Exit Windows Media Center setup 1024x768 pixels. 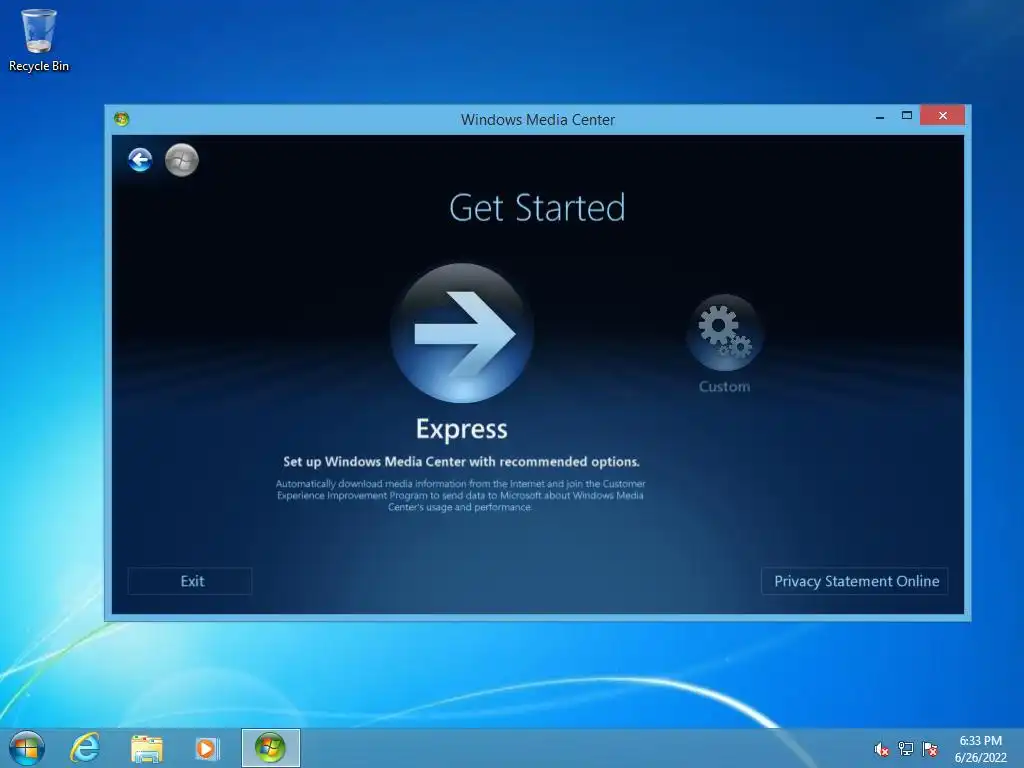point(190,581)
